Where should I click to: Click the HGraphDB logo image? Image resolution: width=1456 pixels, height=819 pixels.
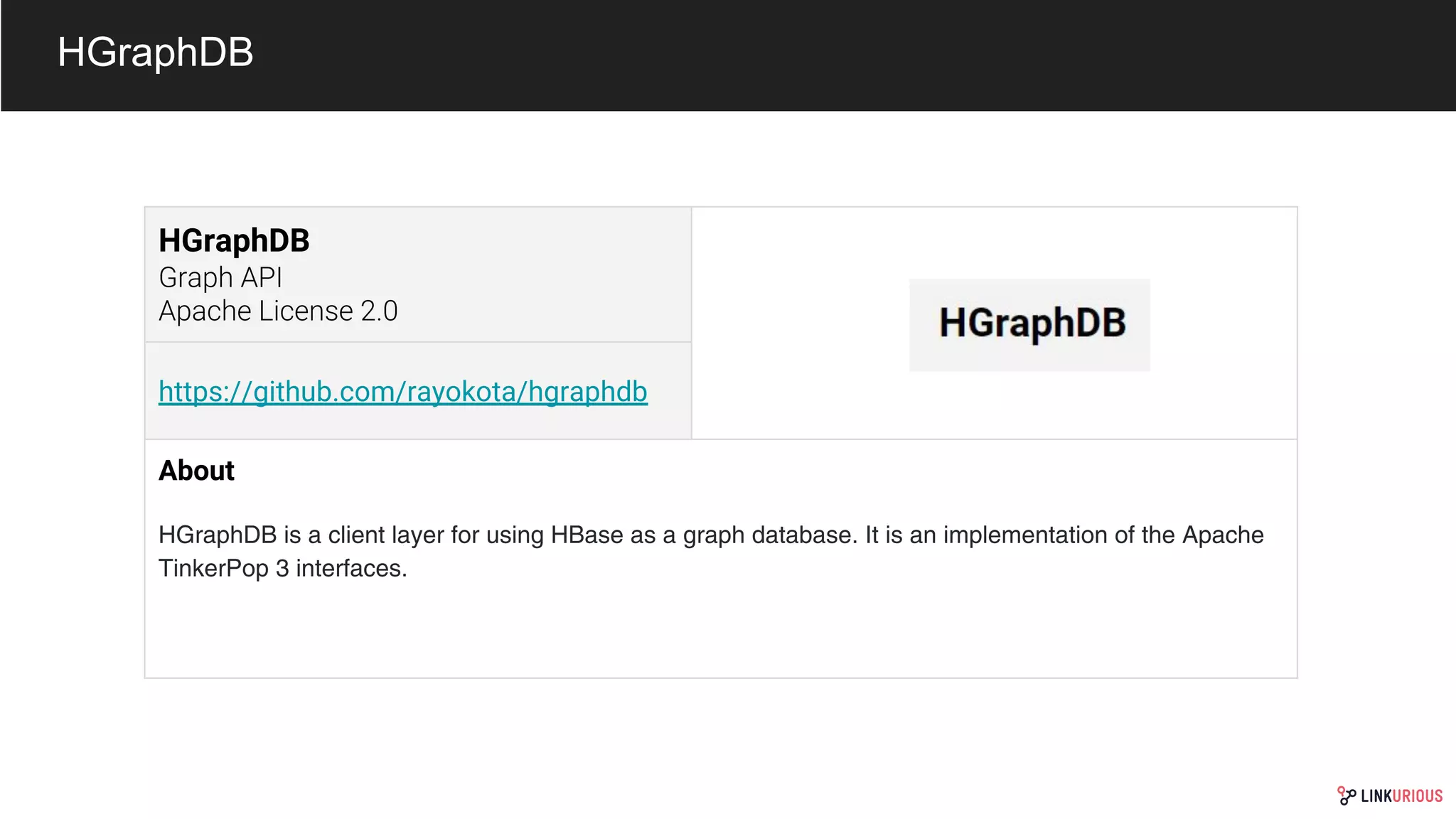coord(1029,324)
